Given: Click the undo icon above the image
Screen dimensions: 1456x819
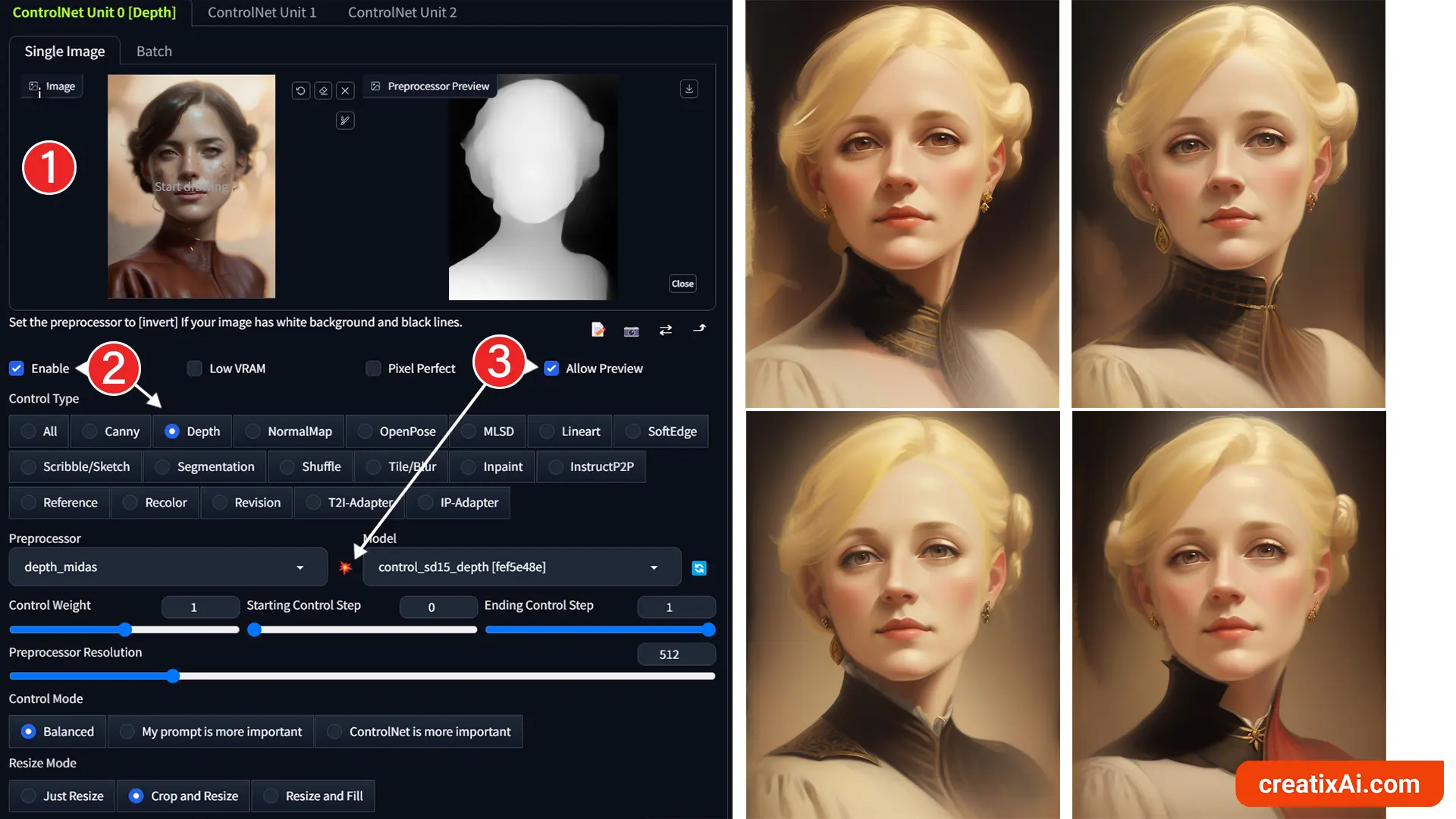Looking at the screenshot, I should [300, 91].
